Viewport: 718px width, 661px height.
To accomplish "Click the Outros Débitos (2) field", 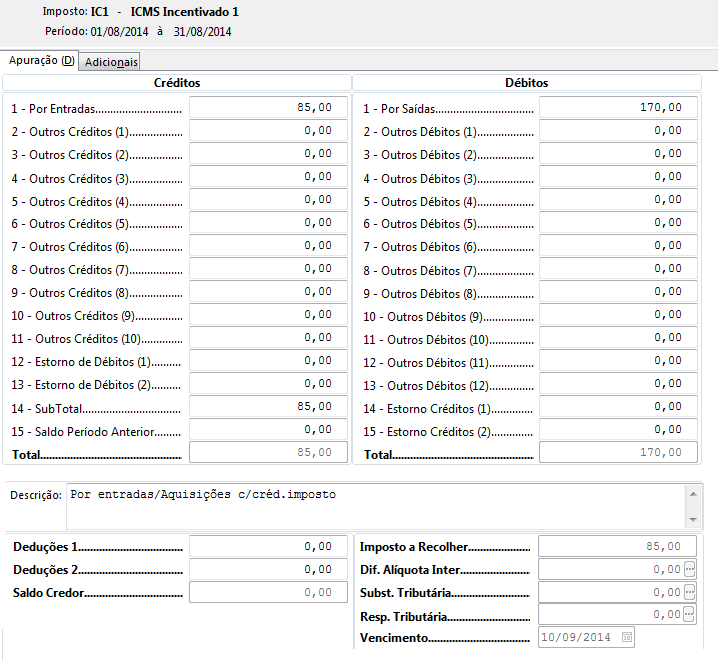I will coord(618,153).
